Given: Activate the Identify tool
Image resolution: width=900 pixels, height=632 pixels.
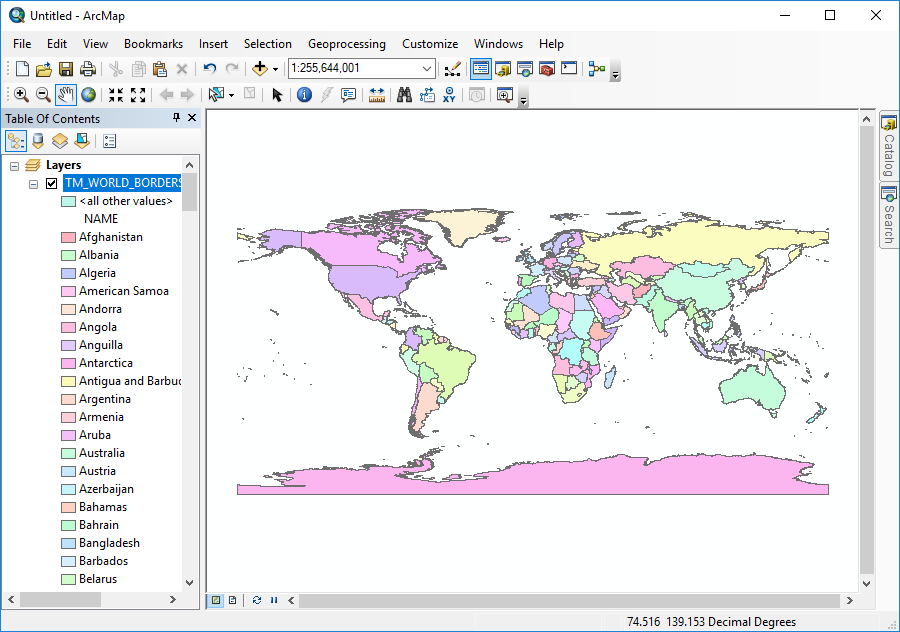Looking at the screenshot, I should pyautogui.click(x=305, y=95).
